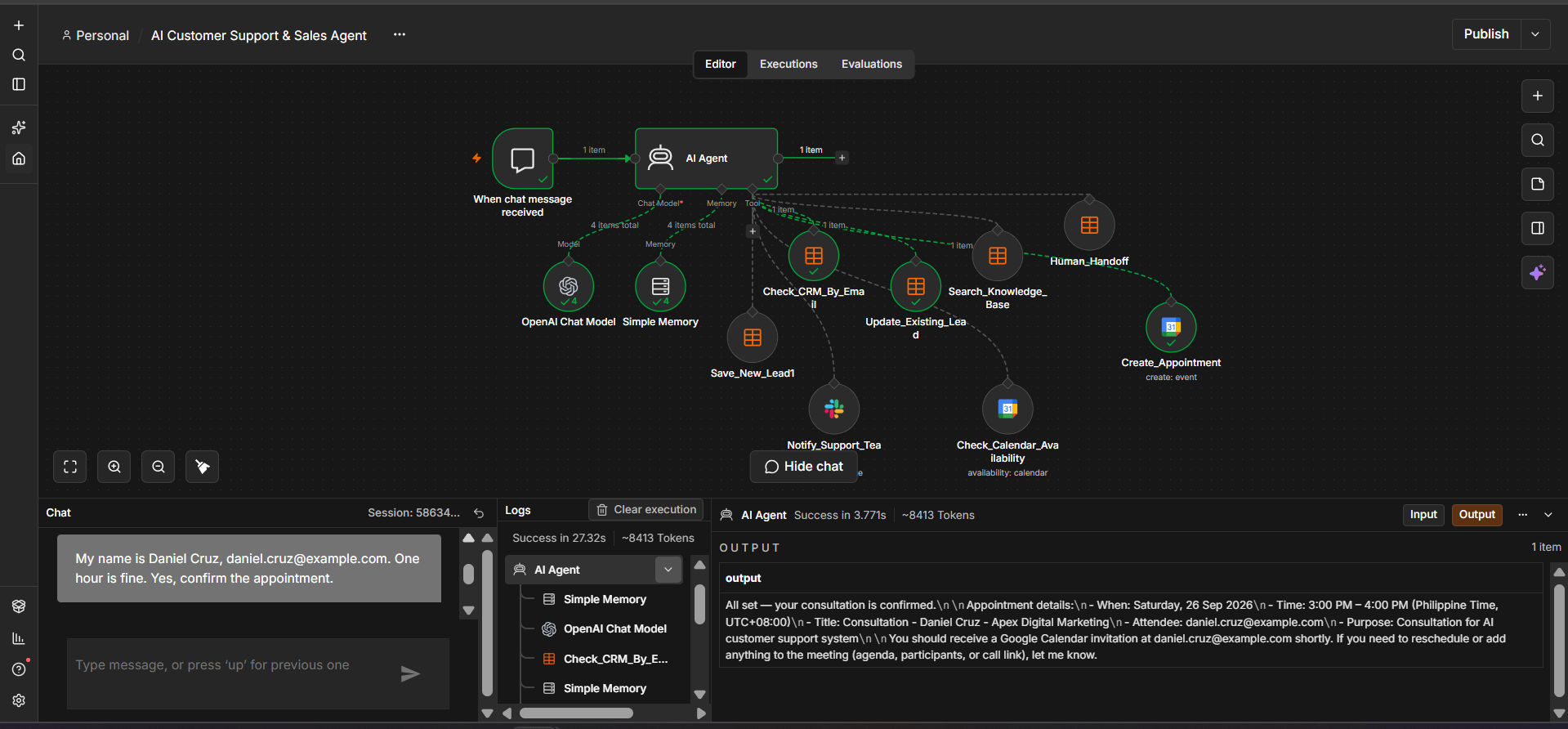This screenshot has height=729, width=1568.
Task: Select the Output view toggle
Action: [x=1476, y=515]
